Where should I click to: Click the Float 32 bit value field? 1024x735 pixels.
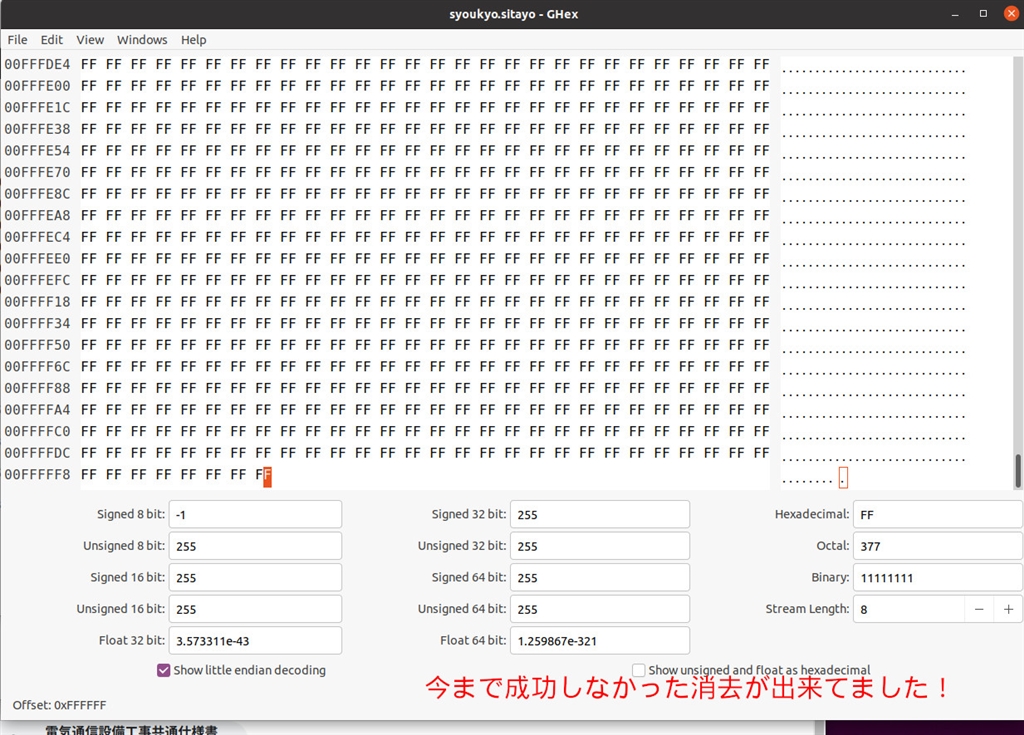255,640
